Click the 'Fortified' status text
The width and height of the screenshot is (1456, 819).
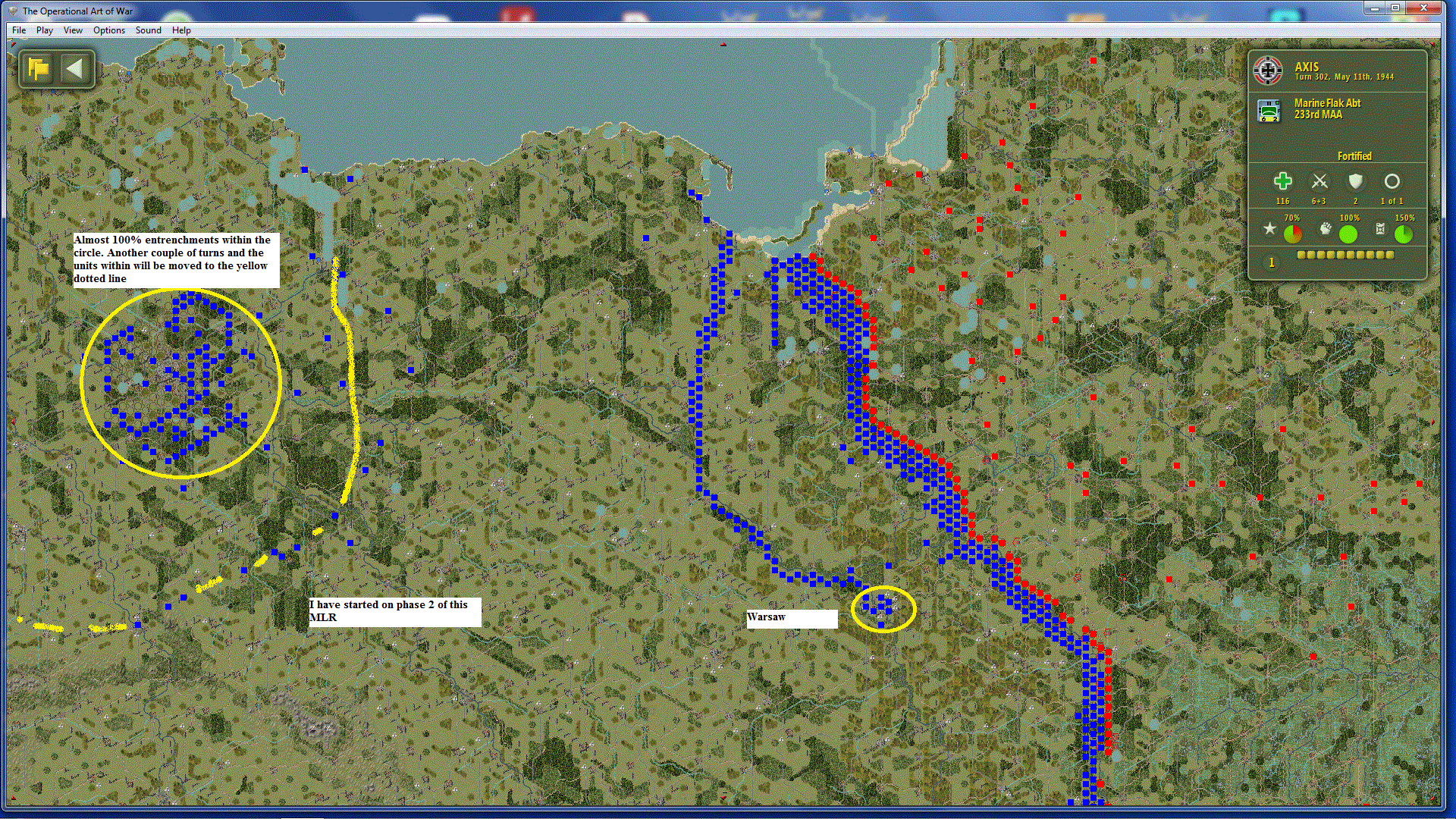pyautogui.click(x=1354, y=156)
